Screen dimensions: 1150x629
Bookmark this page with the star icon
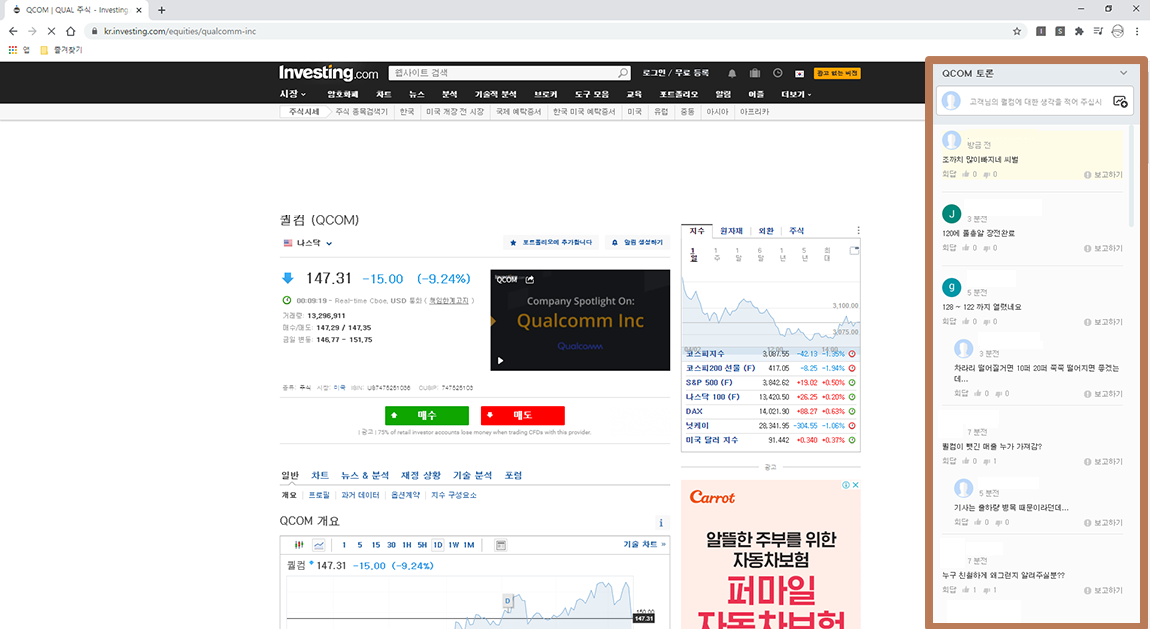point(1017,32)
